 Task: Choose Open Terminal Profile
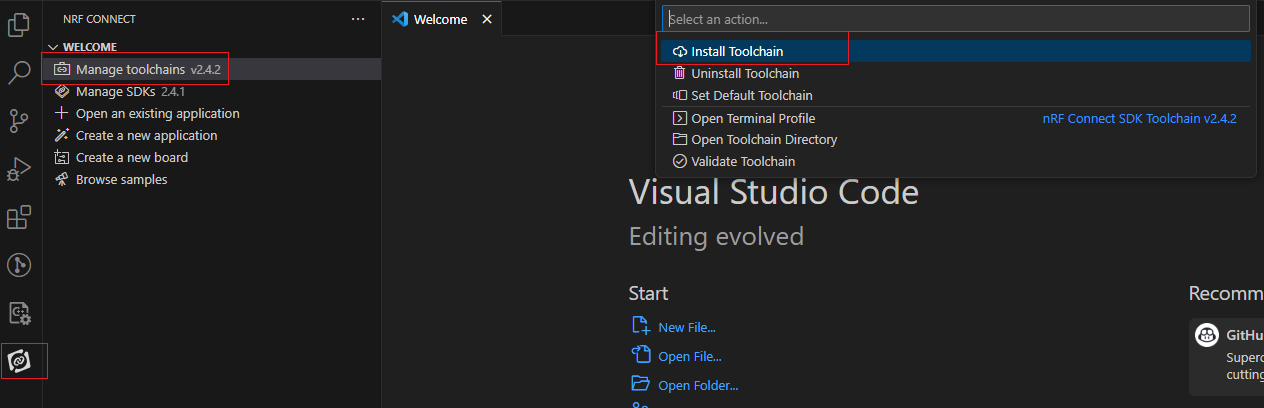(x=956, y=118)
